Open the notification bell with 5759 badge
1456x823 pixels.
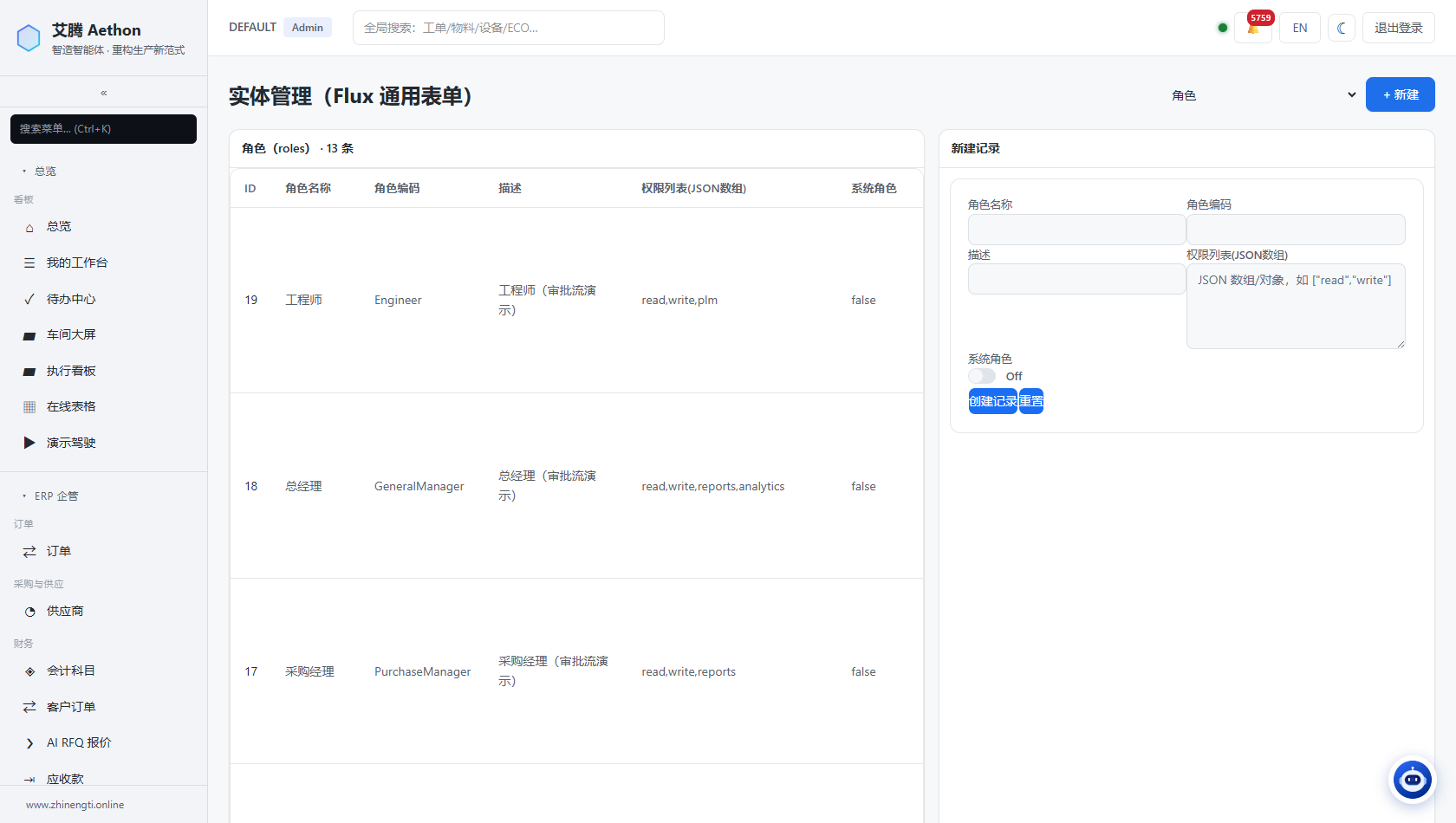[x=1253, y=28]
